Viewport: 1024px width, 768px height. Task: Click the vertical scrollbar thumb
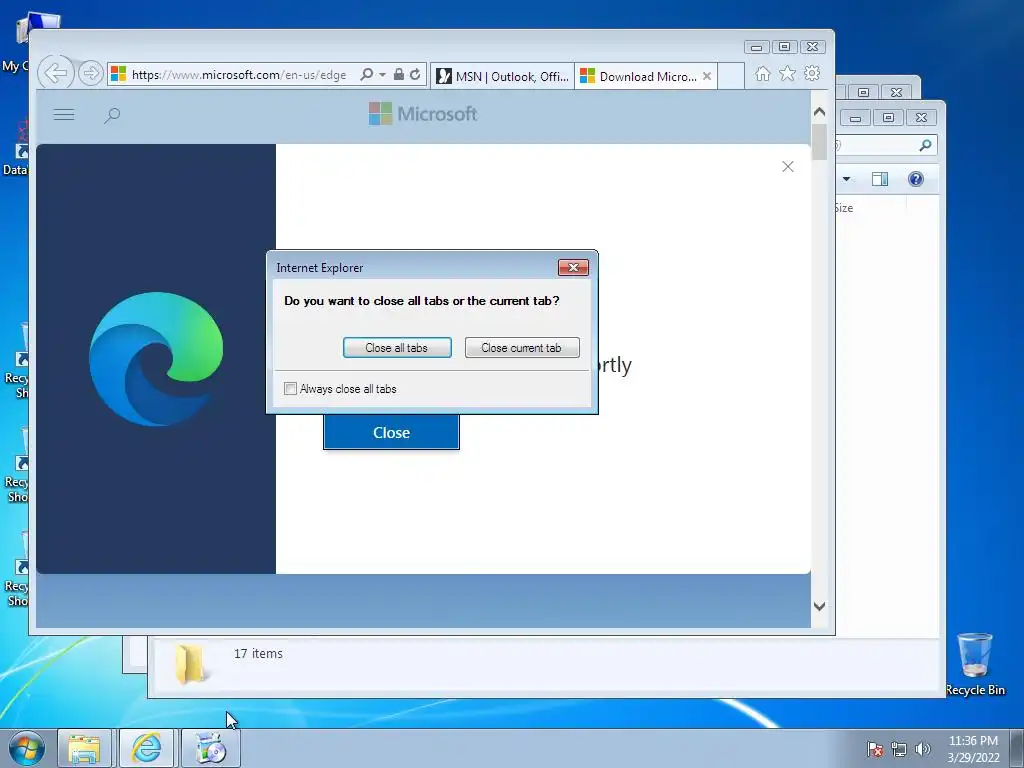pyautogui.click(x=820, y=141)
